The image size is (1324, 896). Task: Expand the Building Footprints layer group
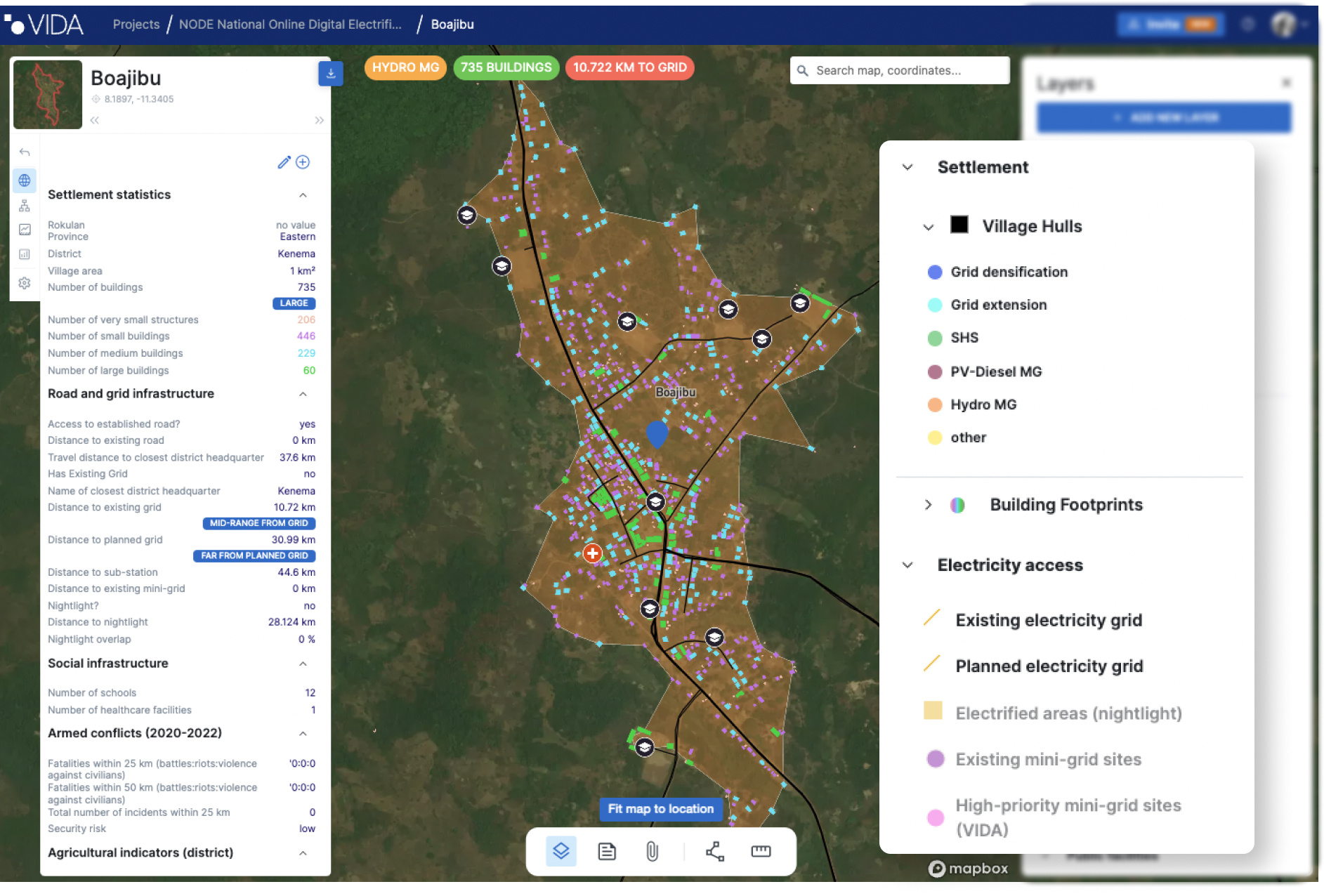(928, 505)
